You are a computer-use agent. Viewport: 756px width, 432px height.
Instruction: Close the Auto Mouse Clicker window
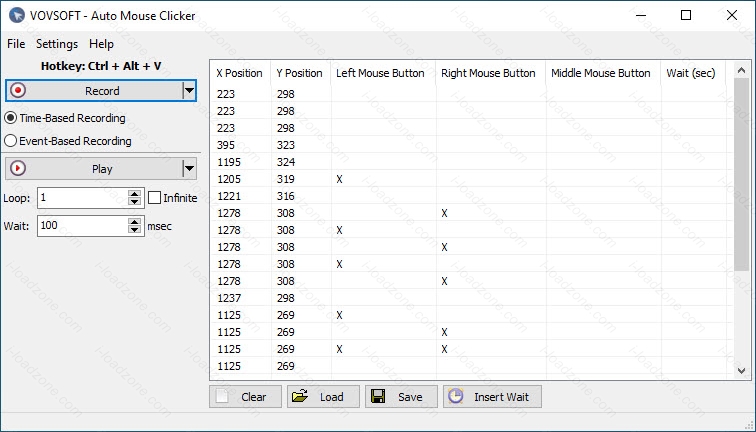(731, 15)
